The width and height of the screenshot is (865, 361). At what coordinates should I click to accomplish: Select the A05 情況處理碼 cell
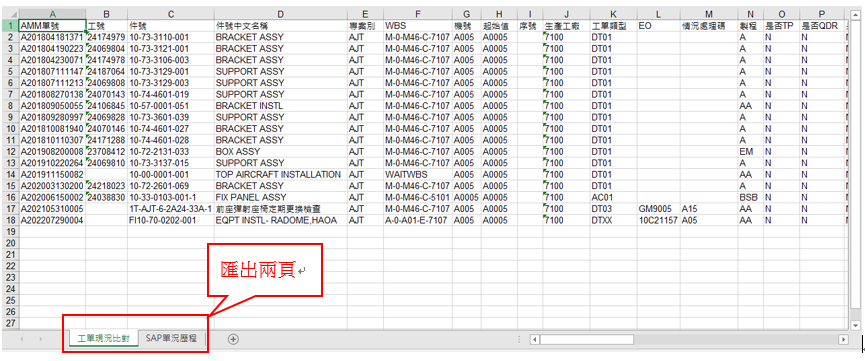click(x=709, y=220)
